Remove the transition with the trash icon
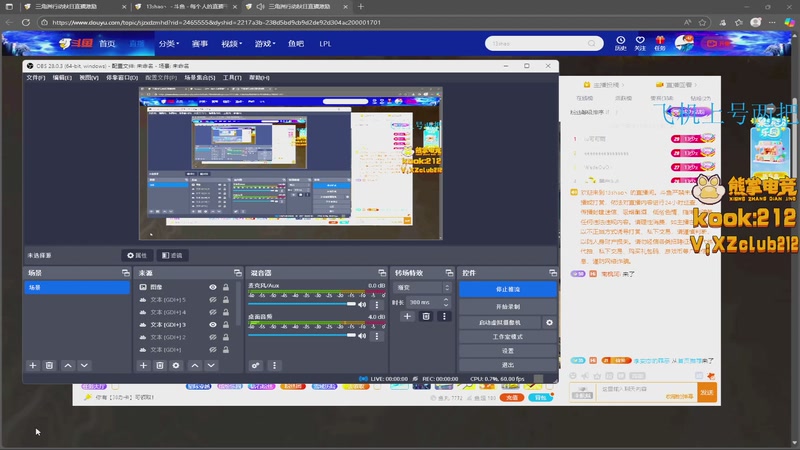Image resolution: width=800 pixels, height=450 pixels. (426, 316)
